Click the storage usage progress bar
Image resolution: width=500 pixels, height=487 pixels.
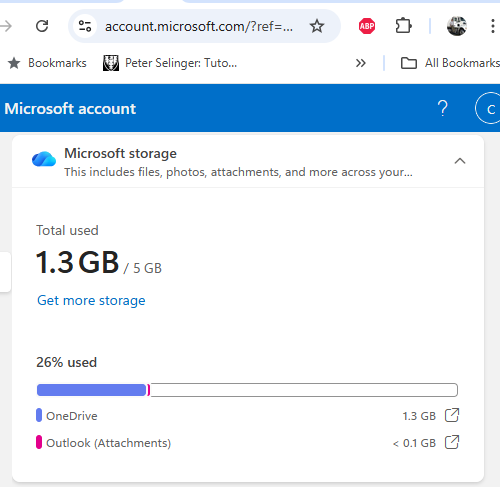(x=247, y=390)
